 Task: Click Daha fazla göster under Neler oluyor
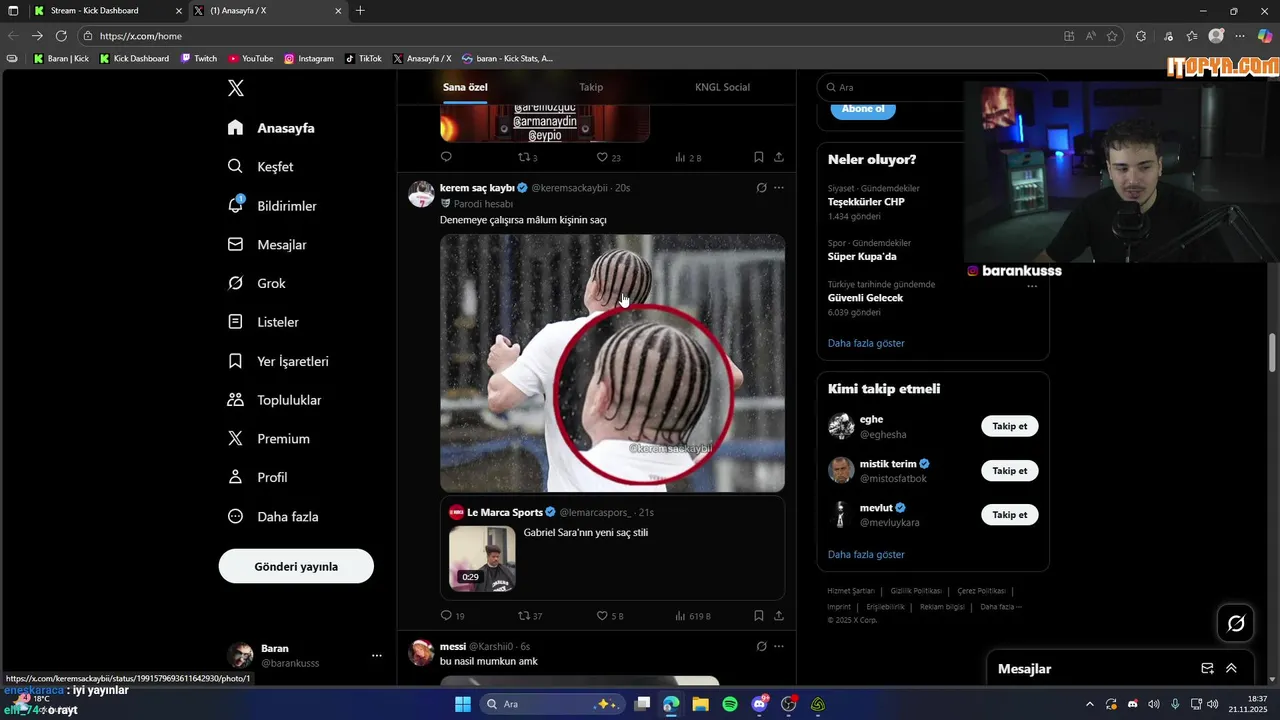(866, 343)
